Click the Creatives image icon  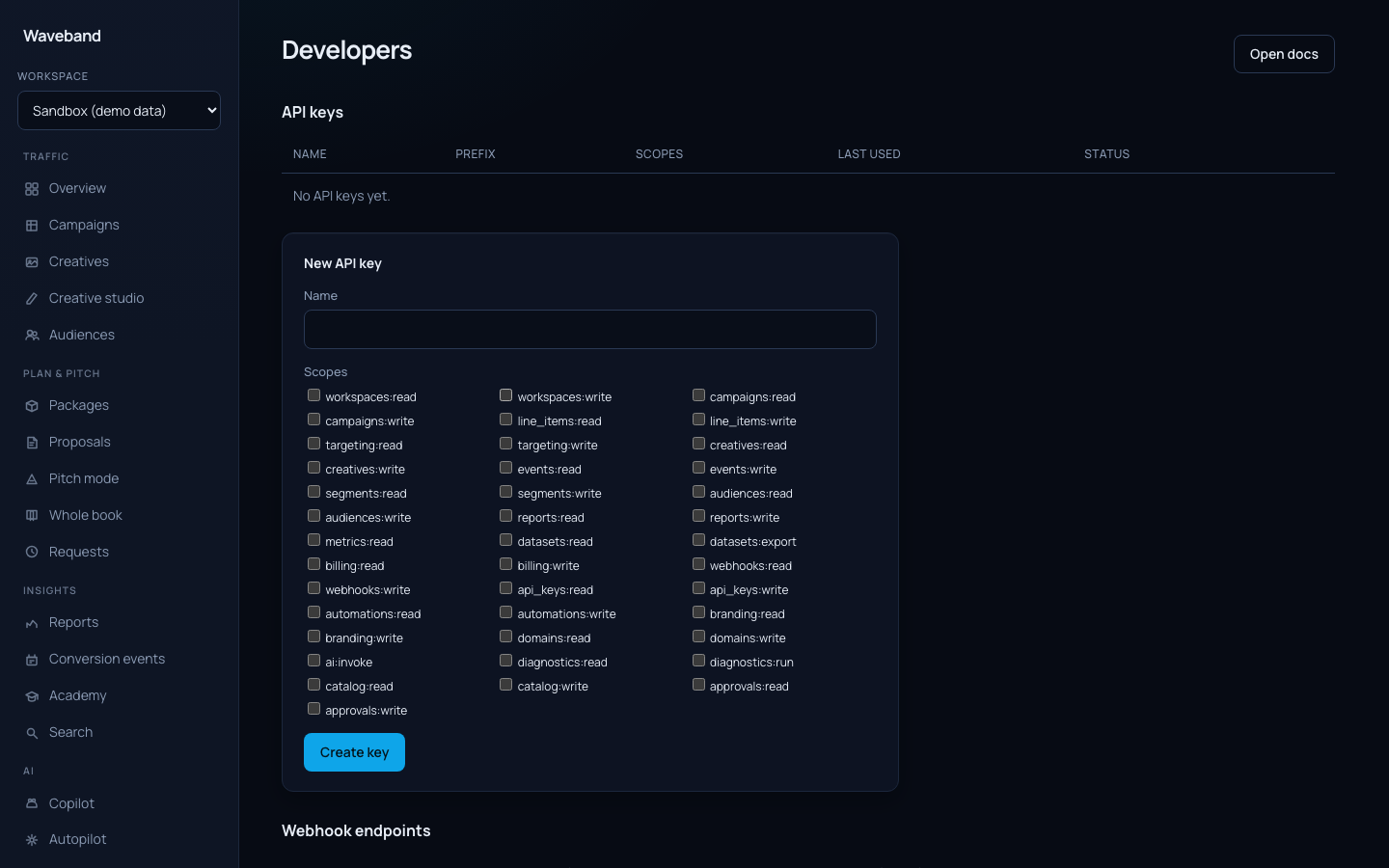point(32,262)
